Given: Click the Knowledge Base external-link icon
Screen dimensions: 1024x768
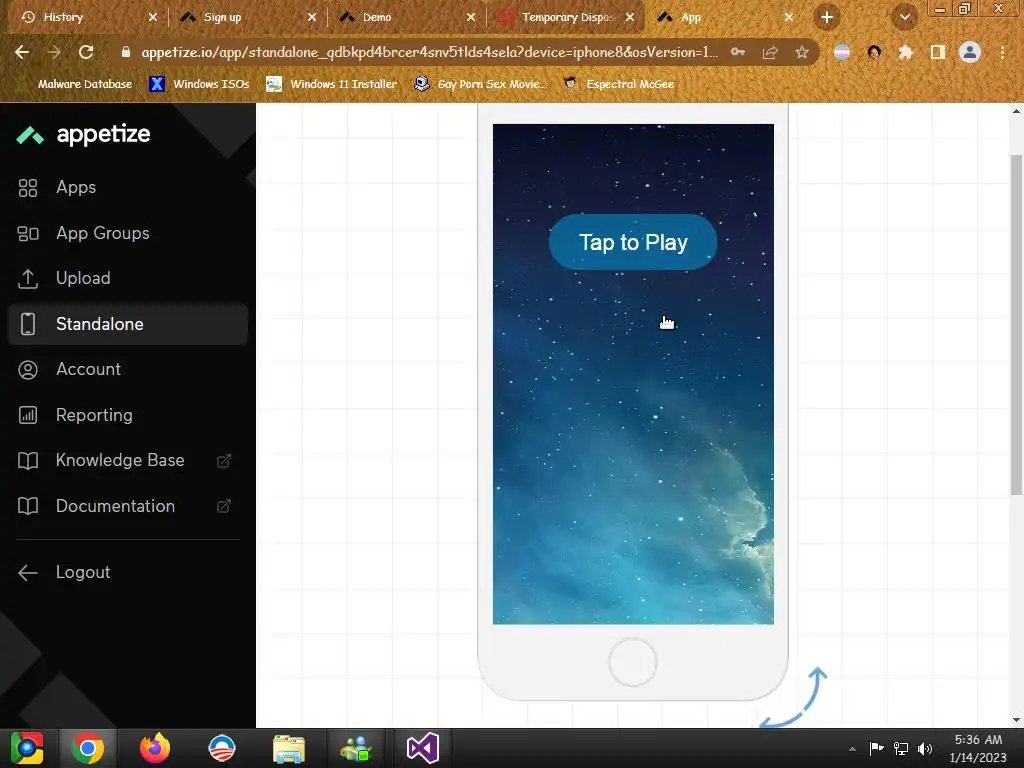Looking at the screenshot, I should pos(223,461).
